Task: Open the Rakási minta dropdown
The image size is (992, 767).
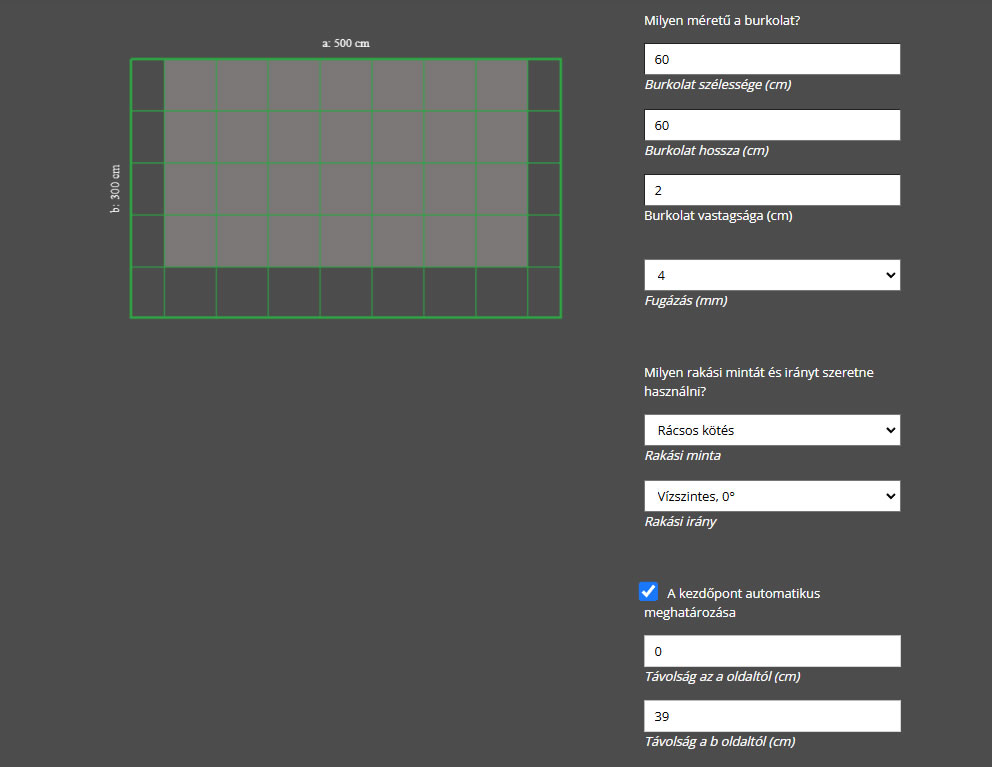Action: pos(772,430)
